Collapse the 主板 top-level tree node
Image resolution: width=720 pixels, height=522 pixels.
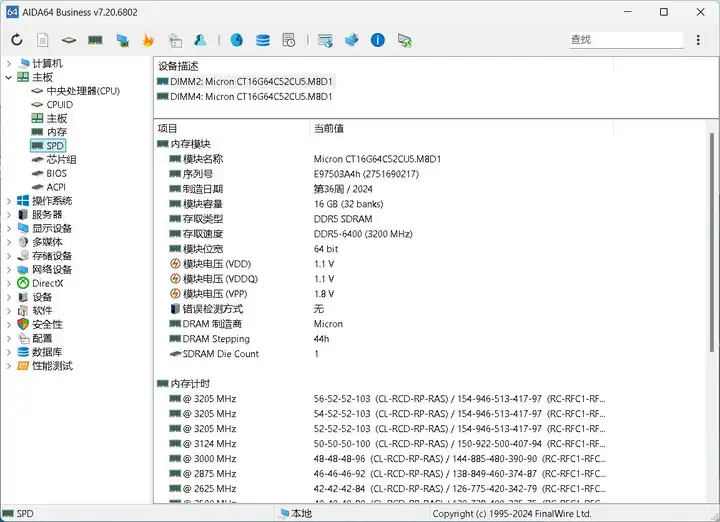click(9, 77)
